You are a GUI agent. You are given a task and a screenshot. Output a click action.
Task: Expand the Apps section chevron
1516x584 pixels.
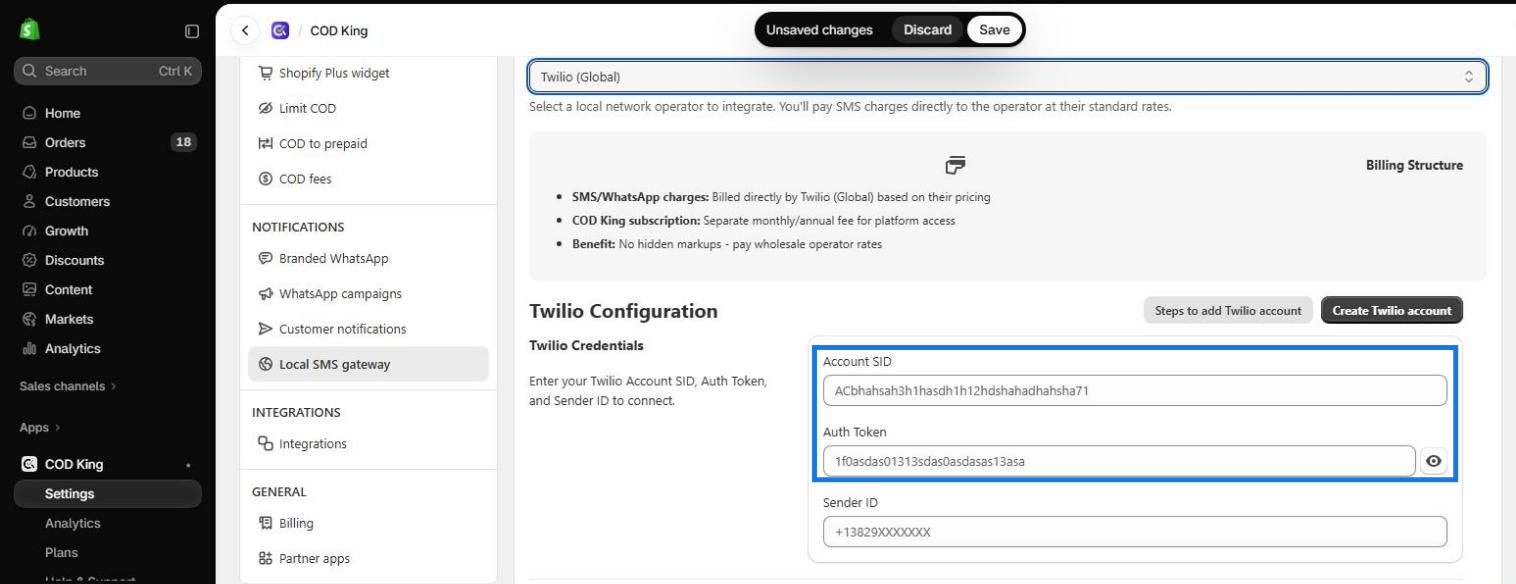pos(57,428)
